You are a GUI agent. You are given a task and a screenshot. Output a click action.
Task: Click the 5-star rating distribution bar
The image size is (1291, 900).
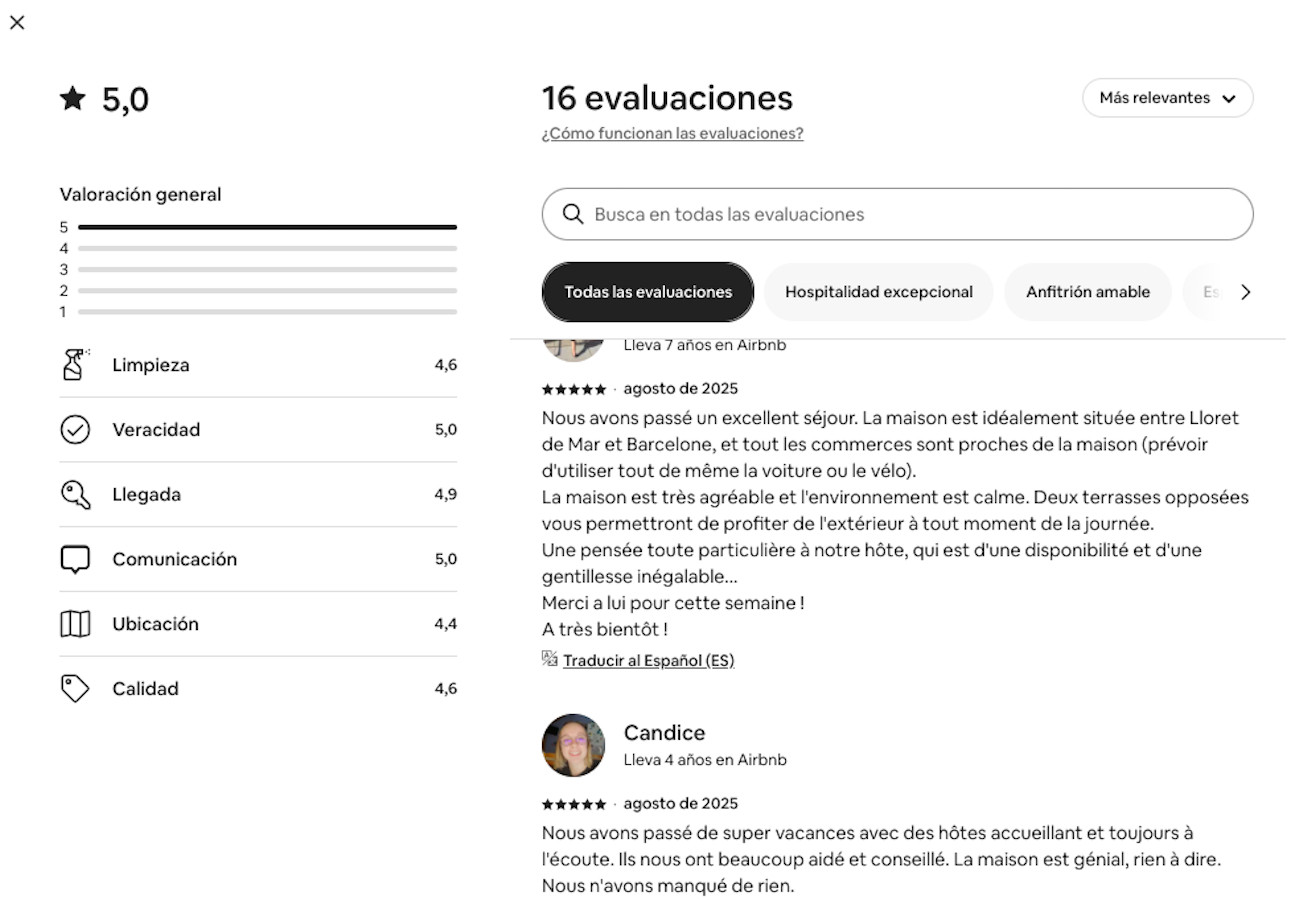point(267,227)
